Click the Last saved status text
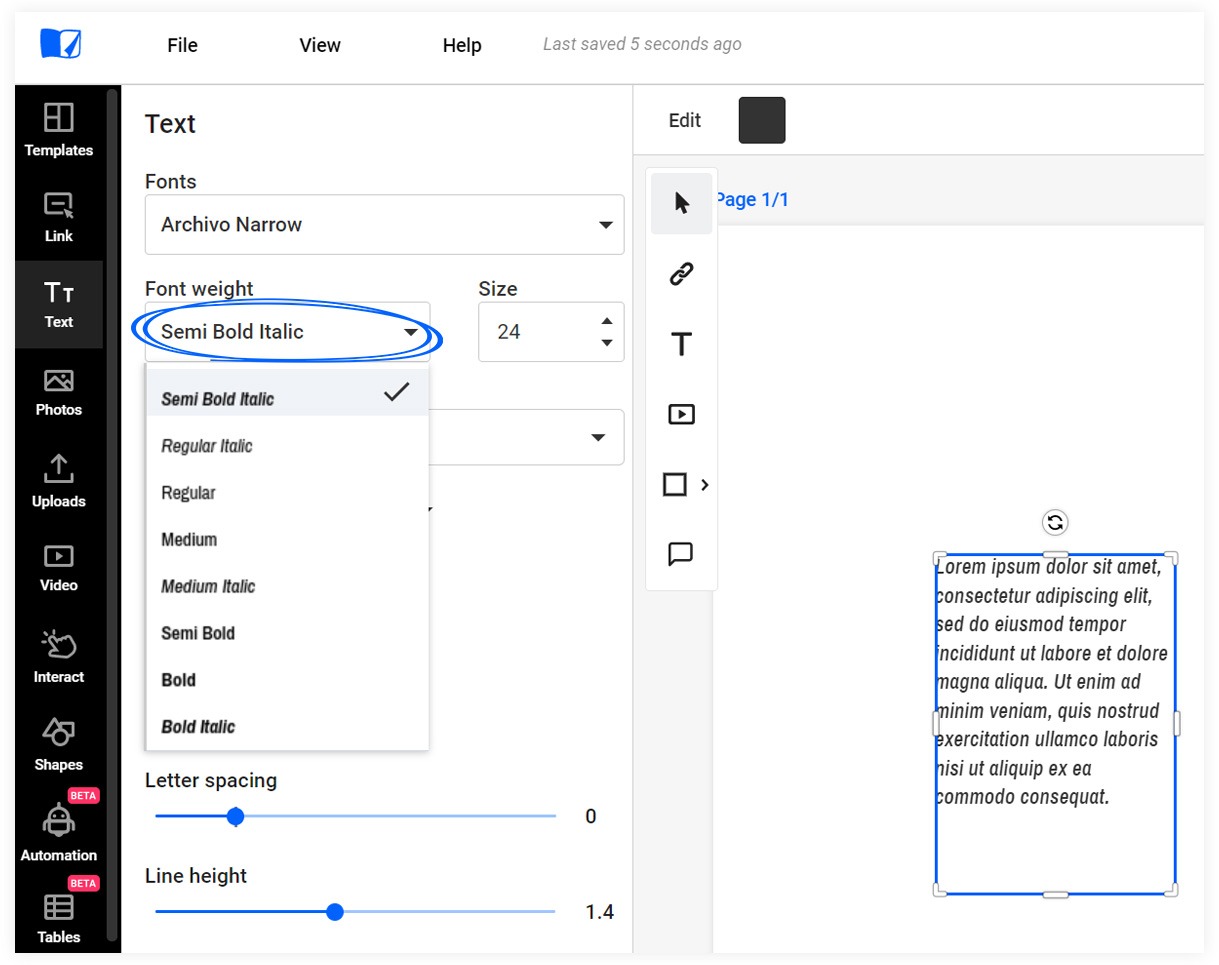Viewport: 1219px width, 965px height. click(642, 44)
